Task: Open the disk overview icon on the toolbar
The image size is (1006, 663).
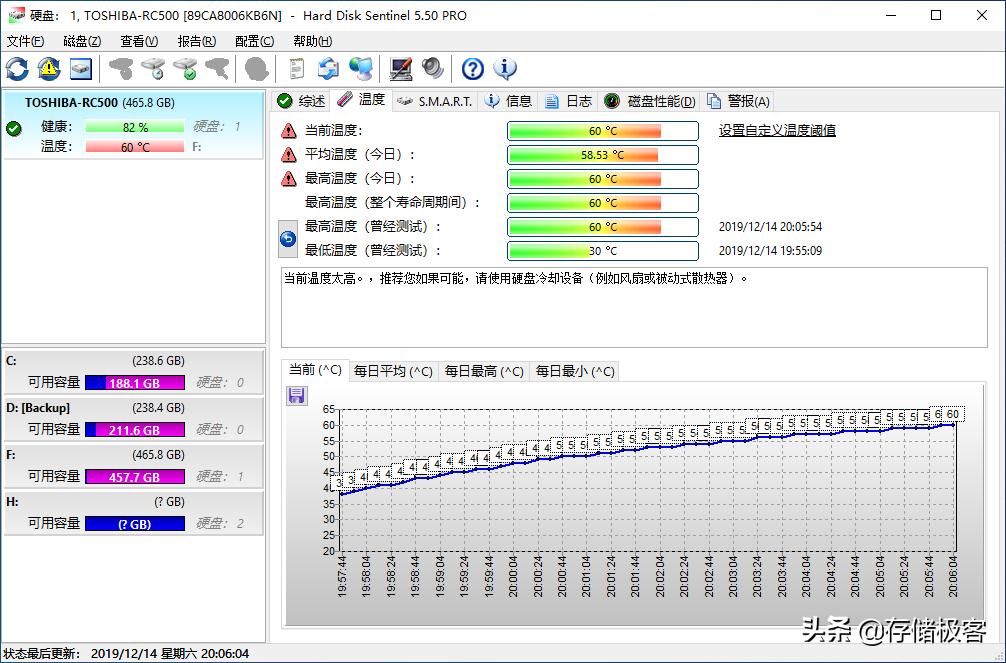Action: (81, 69)
